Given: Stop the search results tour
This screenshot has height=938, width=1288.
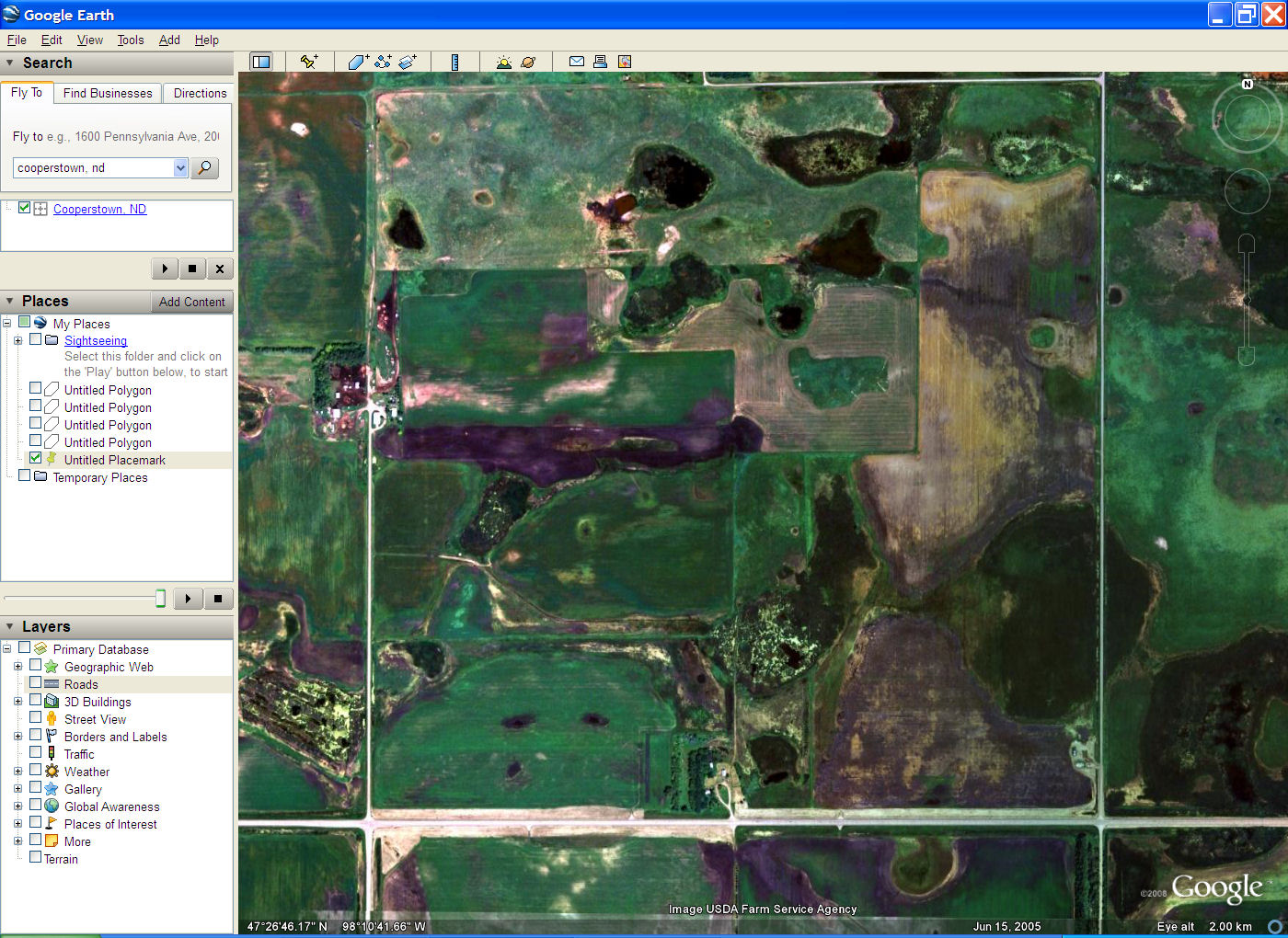Looking at the screenshot, I should coord(191,269).
